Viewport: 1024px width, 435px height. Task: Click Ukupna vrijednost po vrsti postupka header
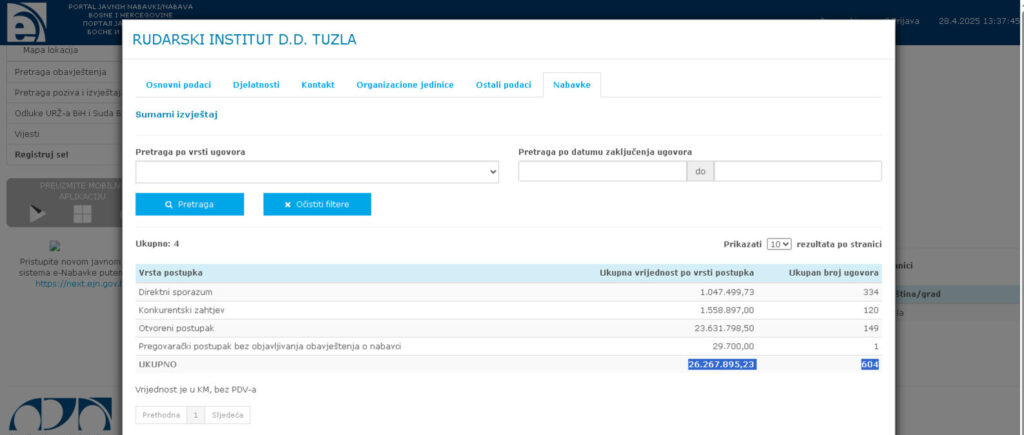click(677, 272)
